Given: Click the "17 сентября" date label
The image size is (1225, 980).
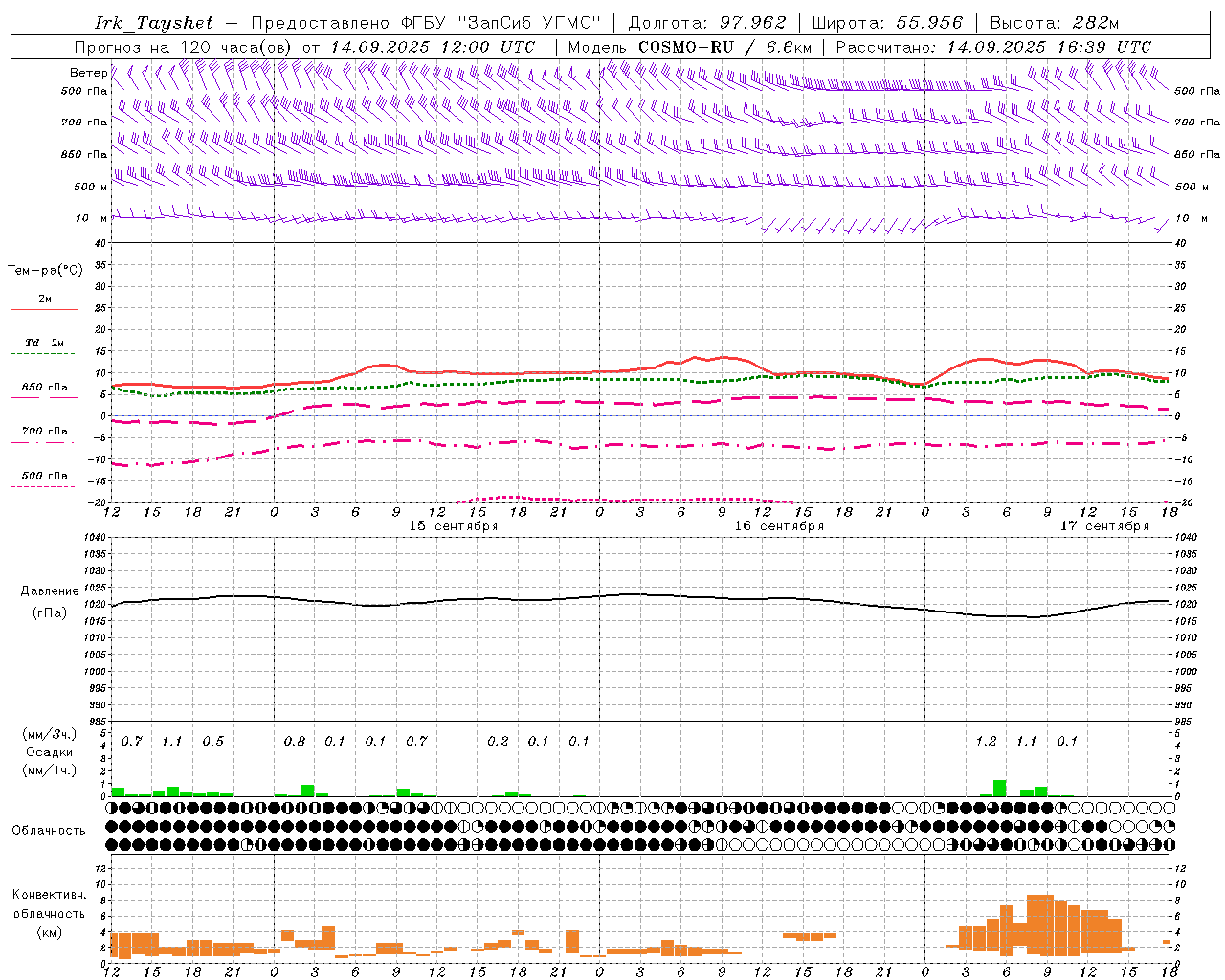Looking at the screenshot, I should point(1104,526).
